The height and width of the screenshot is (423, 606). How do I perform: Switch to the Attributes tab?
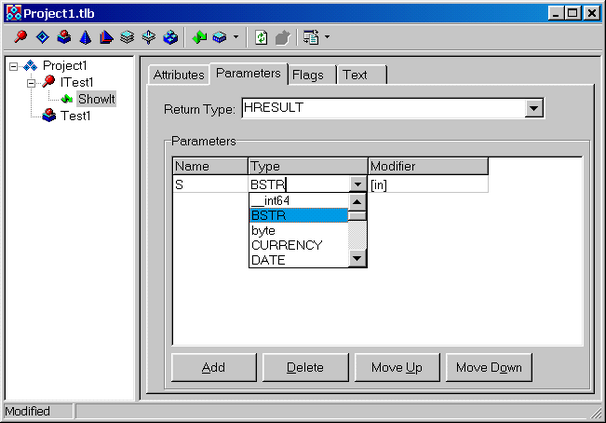click(178, 75)
